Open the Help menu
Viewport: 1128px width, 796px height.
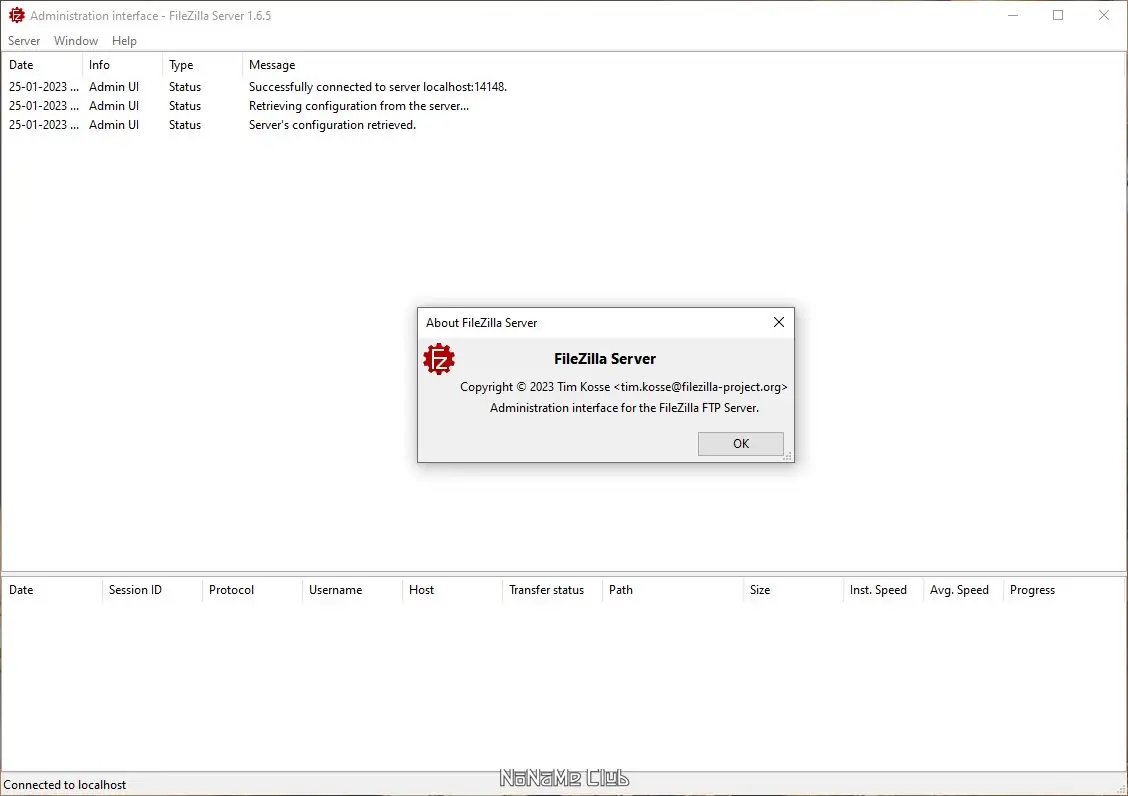point(124,41)
